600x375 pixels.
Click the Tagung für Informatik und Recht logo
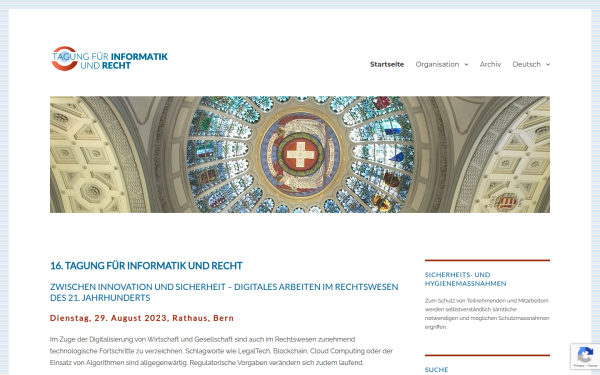point(110,59)
